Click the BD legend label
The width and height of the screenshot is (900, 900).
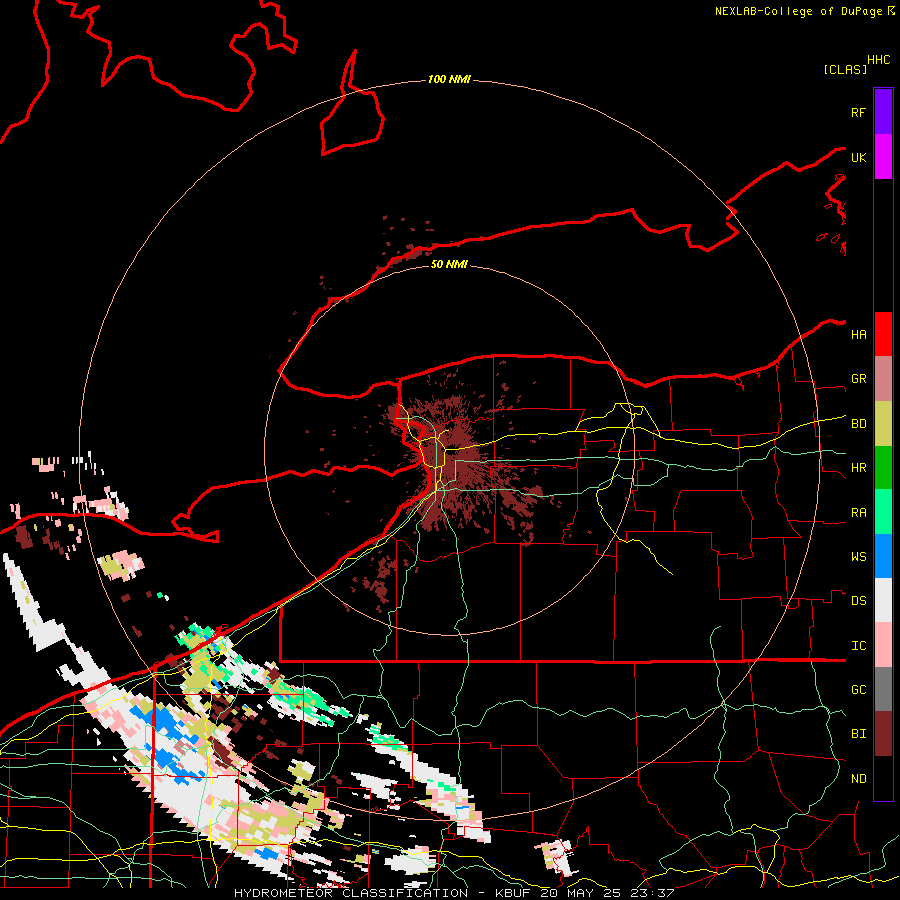pyautogui.click(x=858, y=424)
